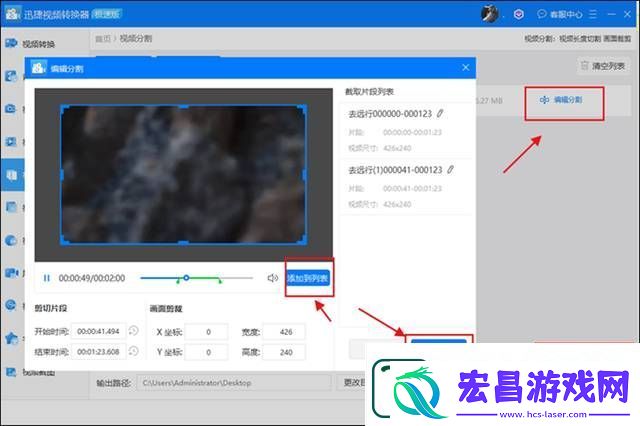
Task: Click the 宽度 field showing 426
Action: point(284,332)
